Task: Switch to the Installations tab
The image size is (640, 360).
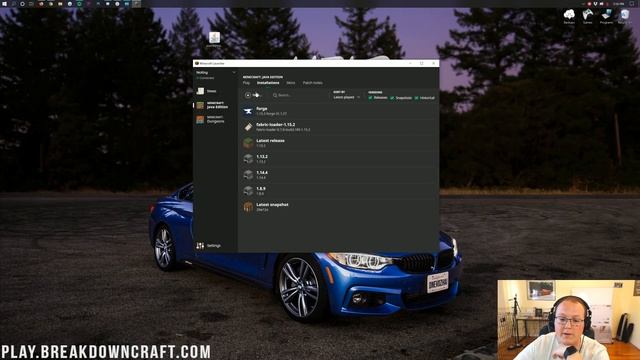Action: point(268,83)
